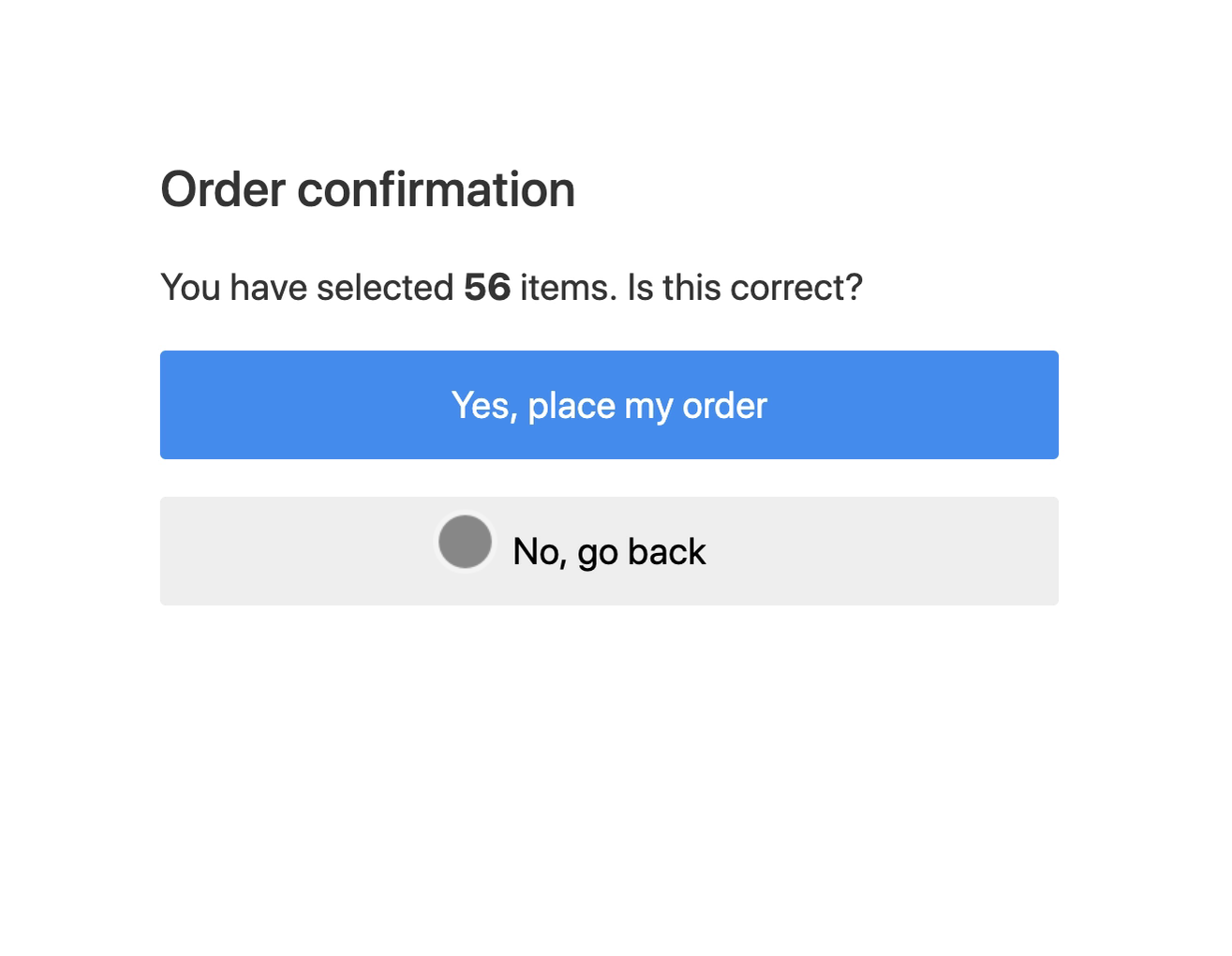Click the bold "56" item count
1232x956 pixels.
point(488,287)
